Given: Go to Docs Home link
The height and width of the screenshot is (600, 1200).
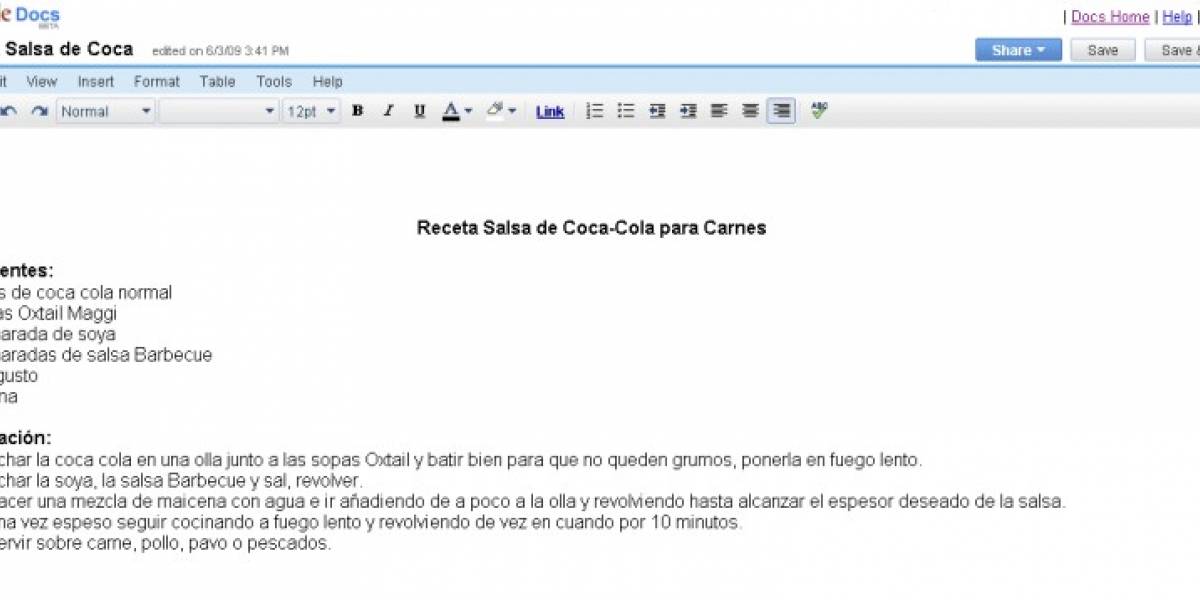Looking at the screenshot, I should (1110, 17).
